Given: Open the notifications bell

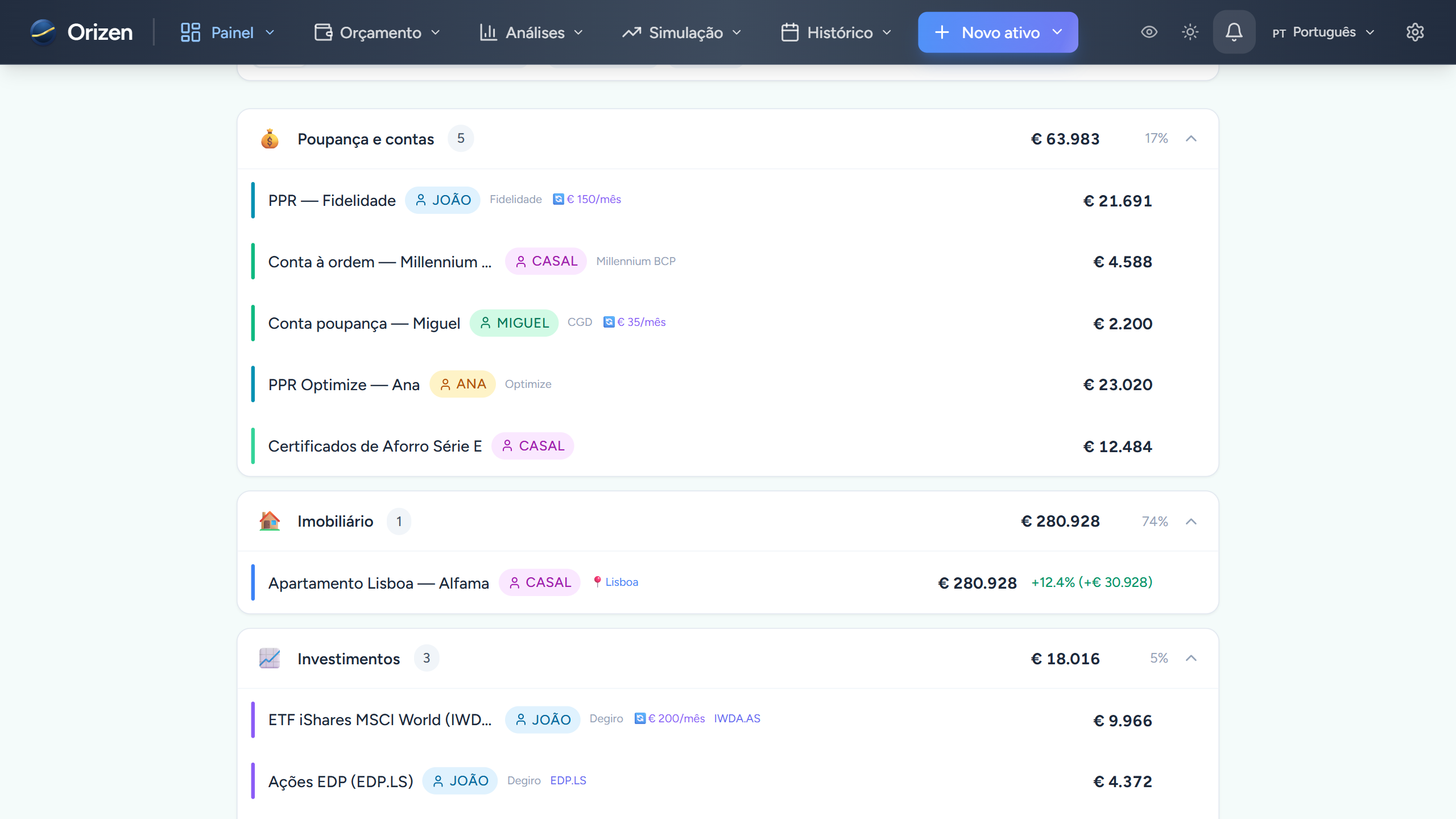Looking at the screenshot, I should click(1234, 32).
